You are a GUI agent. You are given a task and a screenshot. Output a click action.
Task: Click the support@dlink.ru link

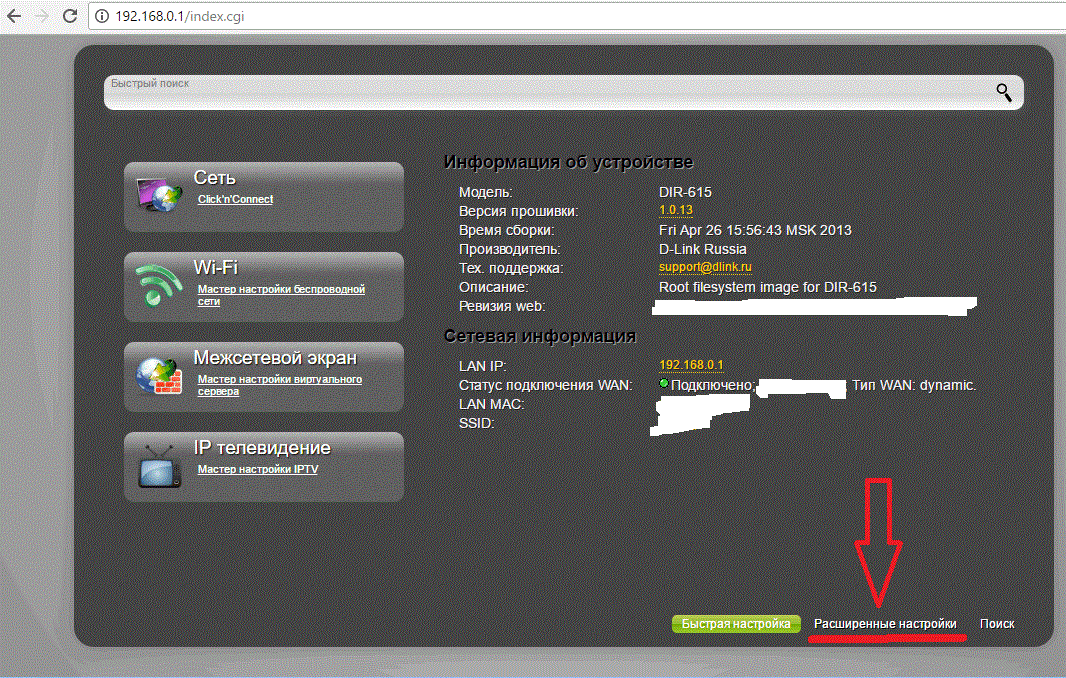pos(705,267)
